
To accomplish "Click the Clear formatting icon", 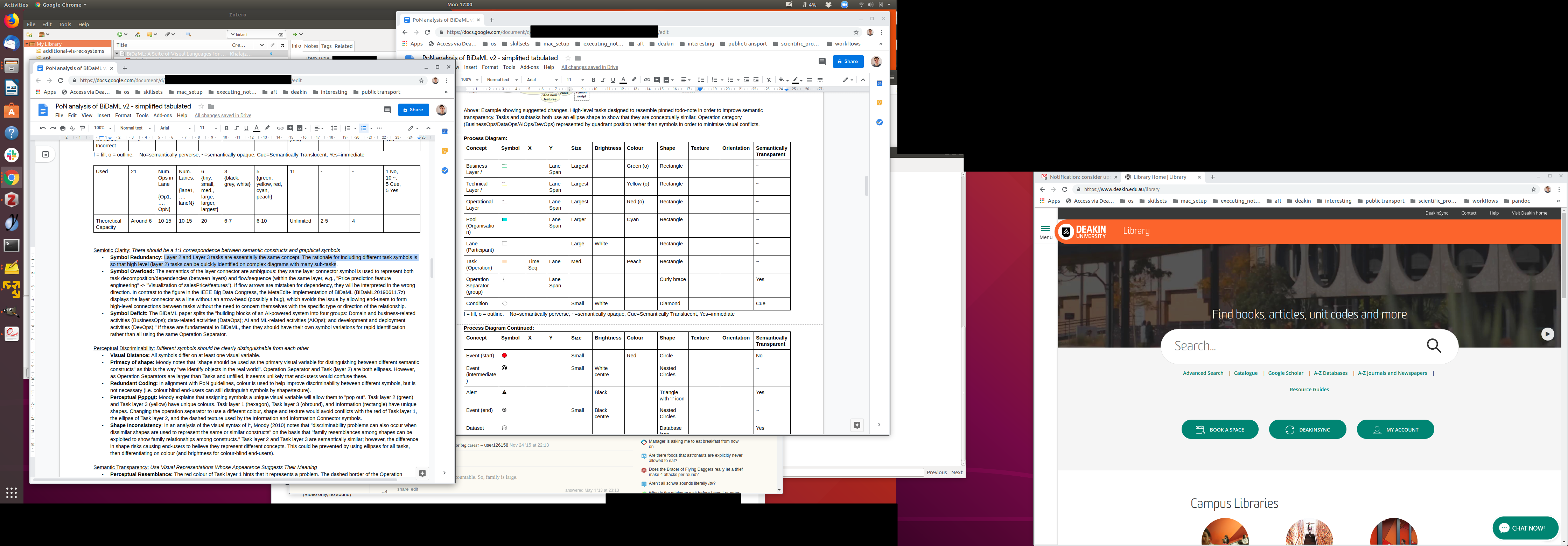I will tap(769, 80).
